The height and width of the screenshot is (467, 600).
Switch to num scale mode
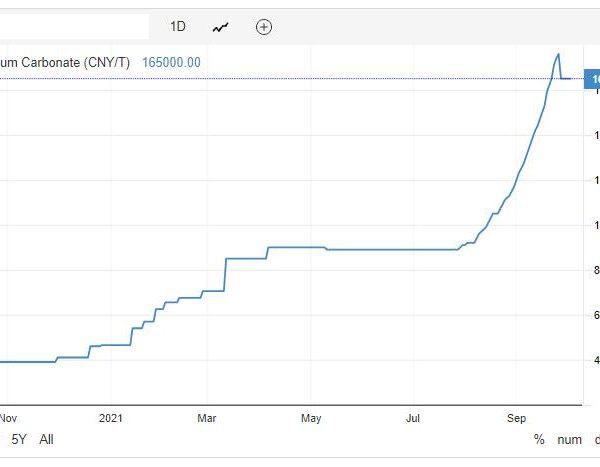569,439
